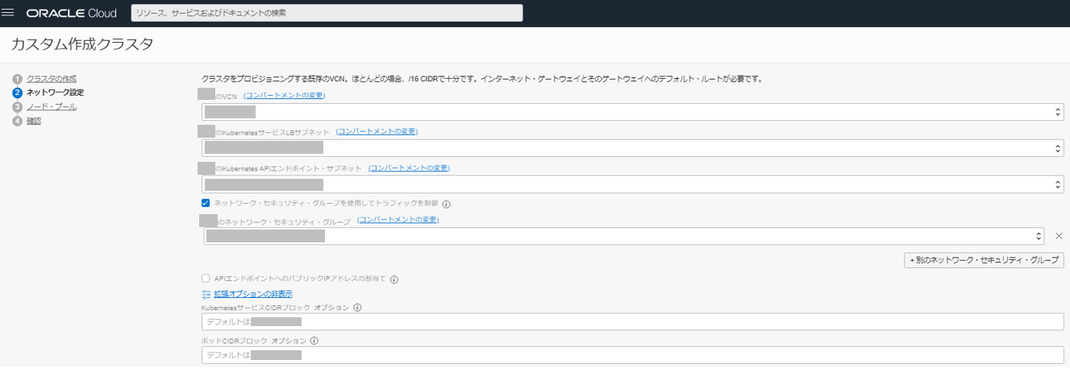1070x368 pixels.
Task: Uncheck network security group traffic control checkbox
Action: (x=205, y=203)
